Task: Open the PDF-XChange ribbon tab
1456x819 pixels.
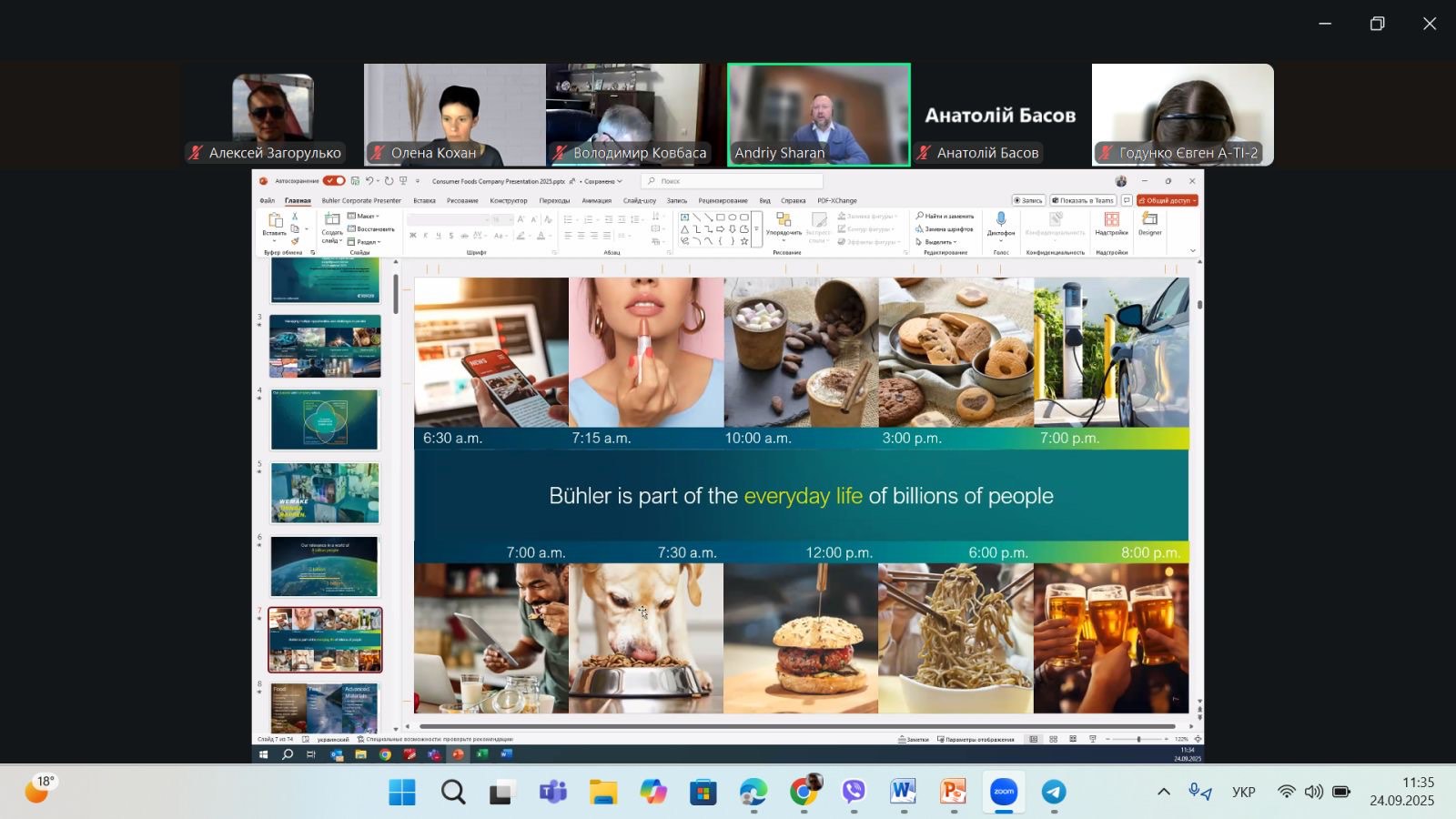Action: pyautogui.click(x=837, y=200)
